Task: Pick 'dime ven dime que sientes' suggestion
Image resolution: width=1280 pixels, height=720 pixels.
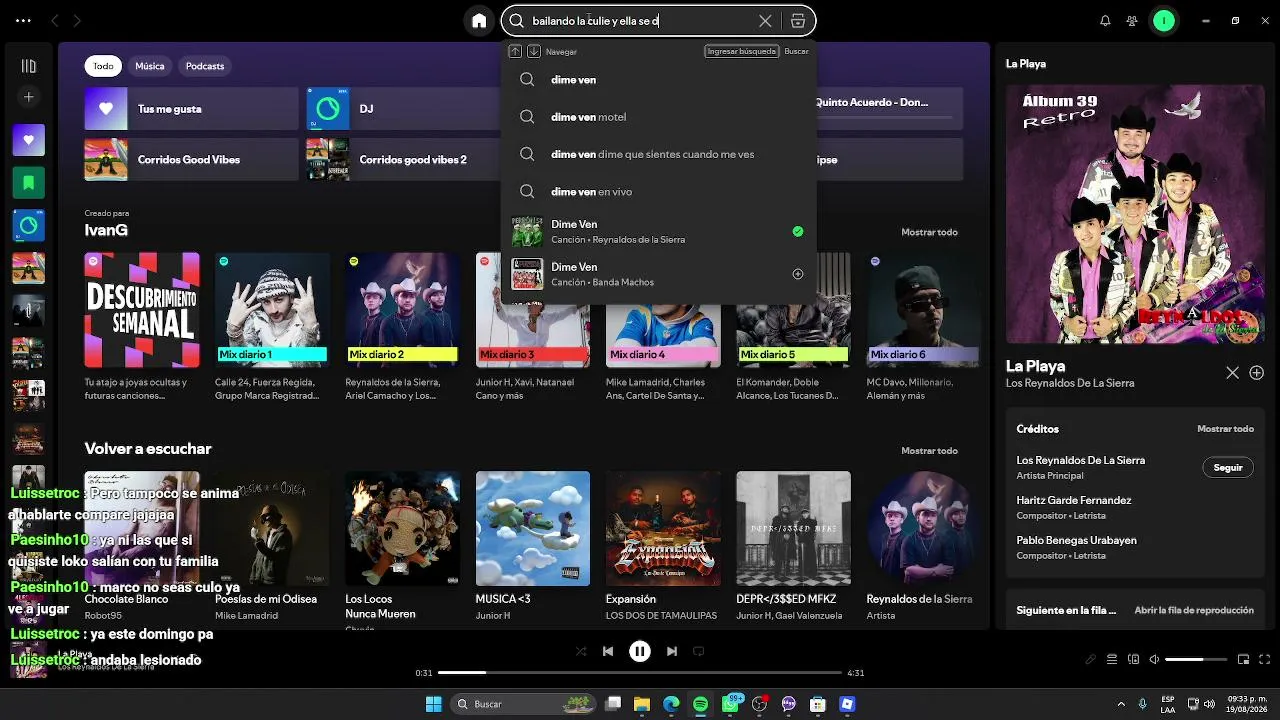Action: pos(658,154)
